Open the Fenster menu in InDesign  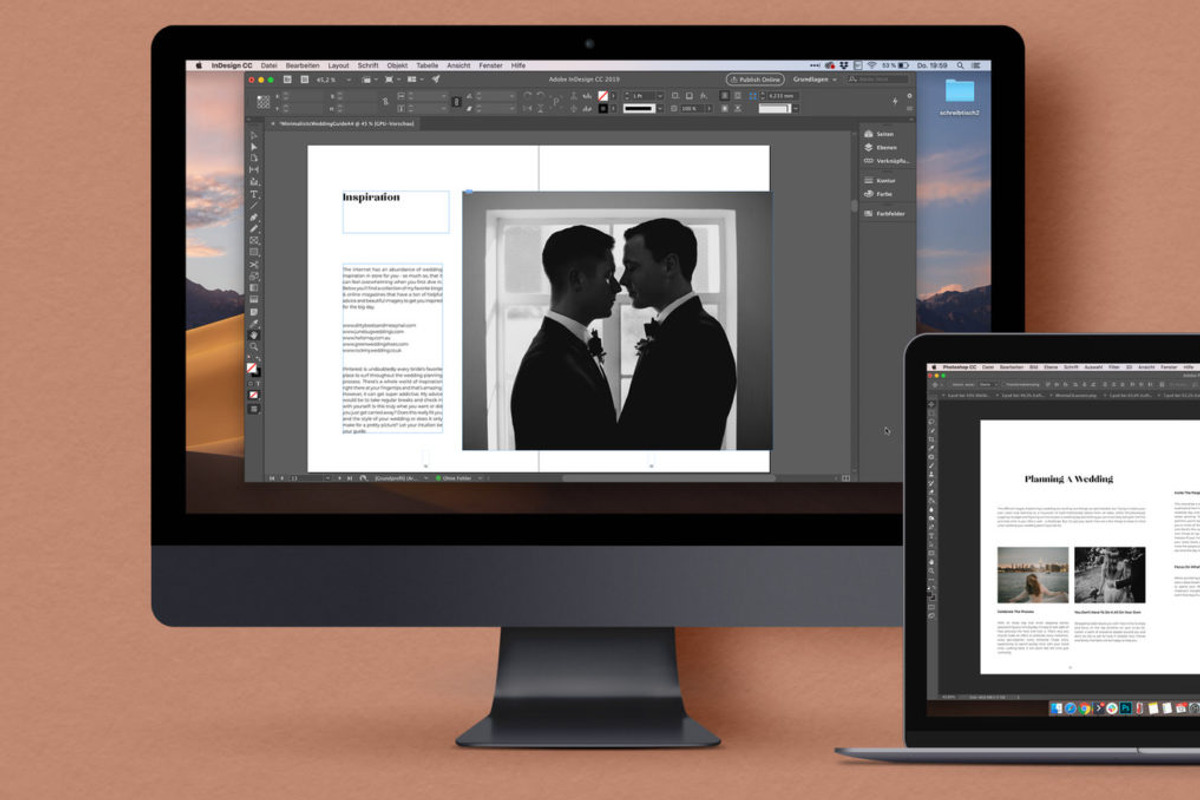491,65
